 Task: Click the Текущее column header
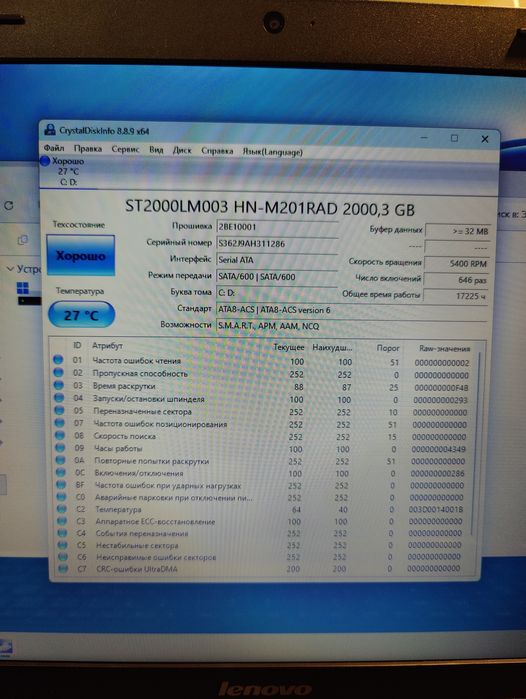tap(288, 347)
